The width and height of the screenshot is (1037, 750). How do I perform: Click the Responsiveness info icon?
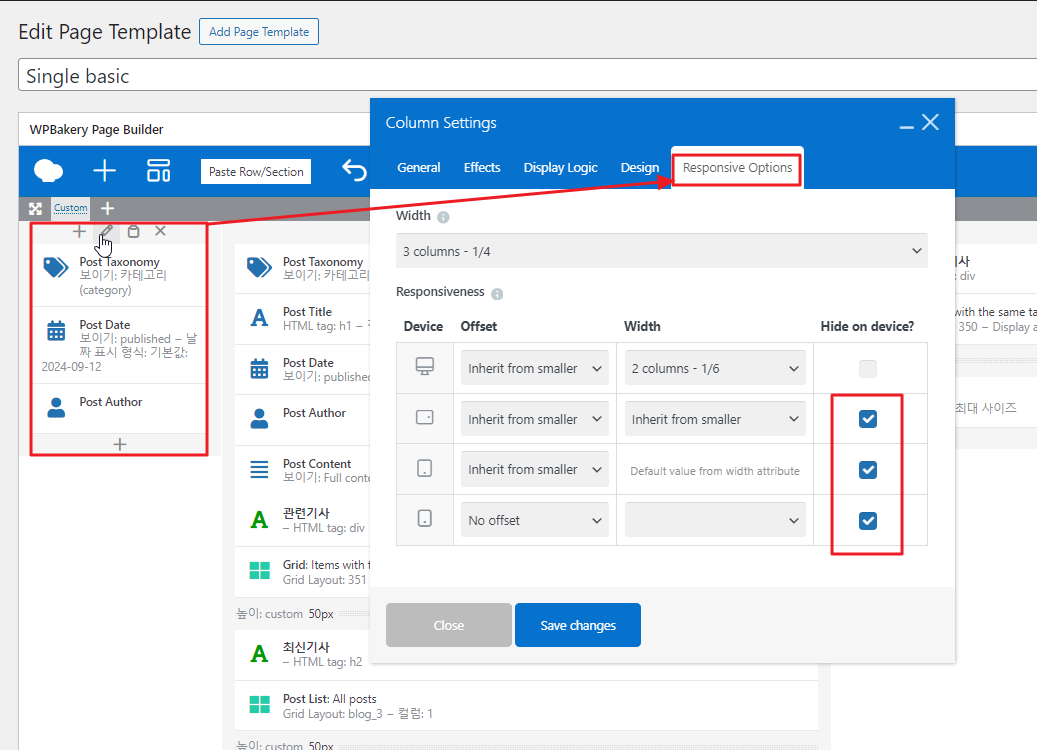(x=497, y=294)
